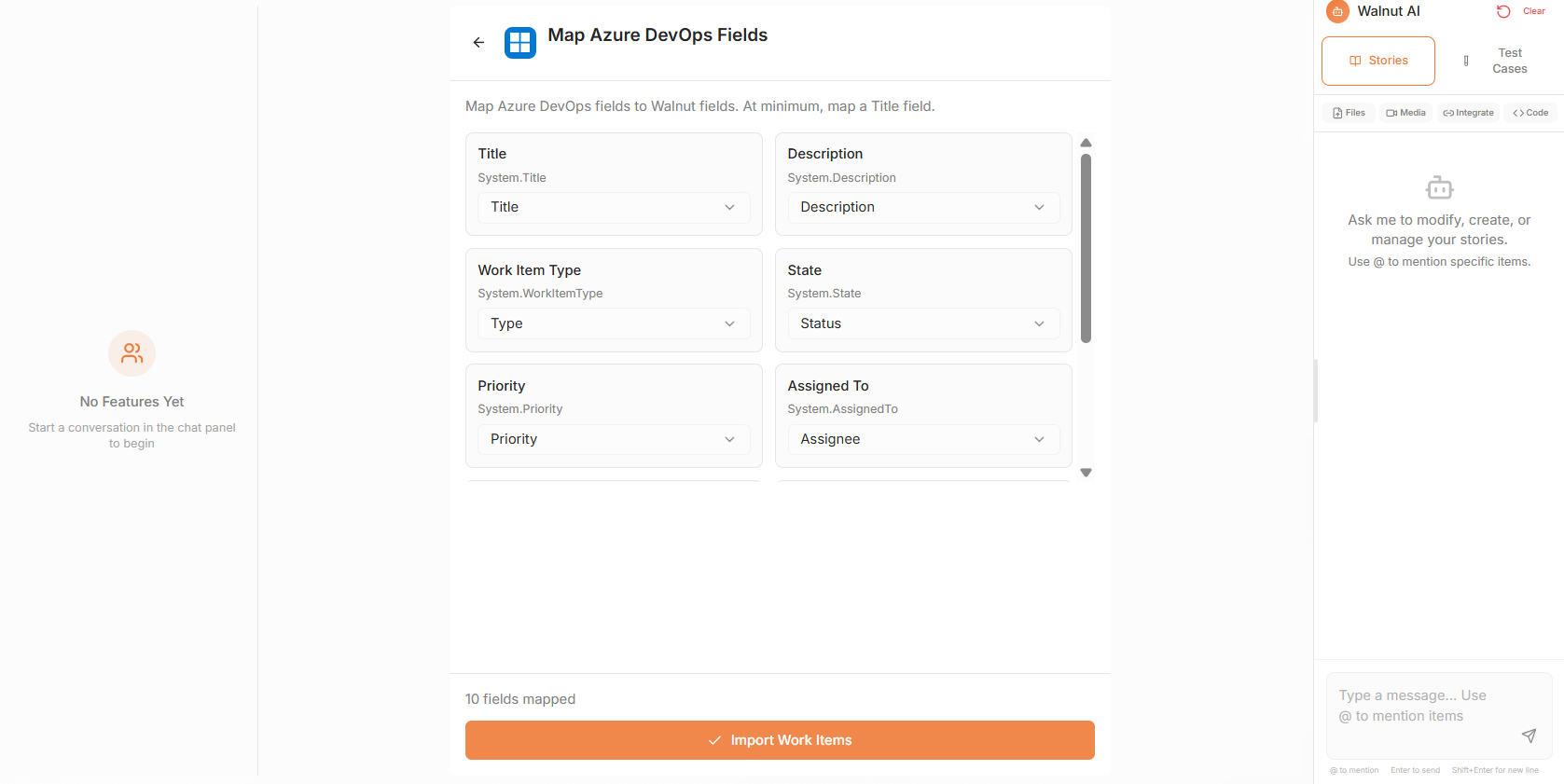This screenshot has height=784, width=1564.
Task: Open the Media attachment option
Action: 1405,113
